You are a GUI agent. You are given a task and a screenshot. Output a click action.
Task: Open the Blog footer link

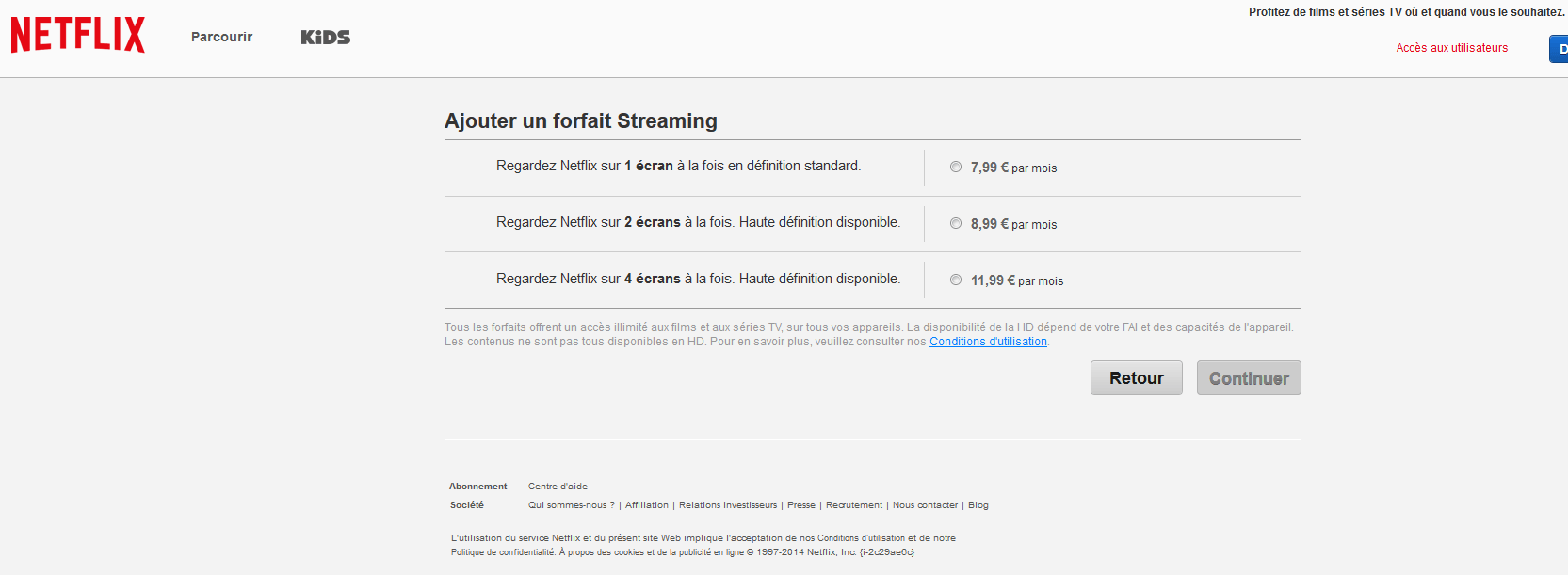click(x=978, y=505)
